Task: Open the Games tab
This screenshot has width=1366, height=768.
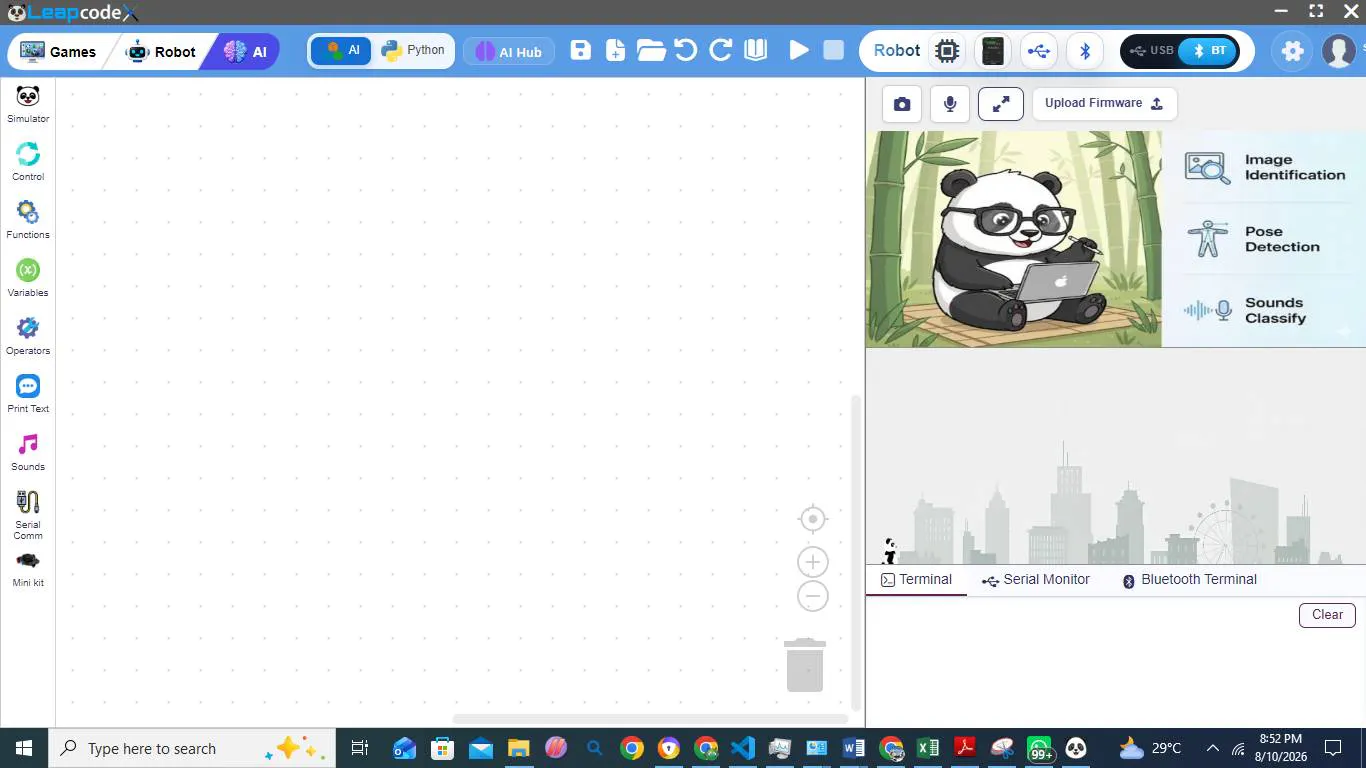Action: click(x=59, y=52)
